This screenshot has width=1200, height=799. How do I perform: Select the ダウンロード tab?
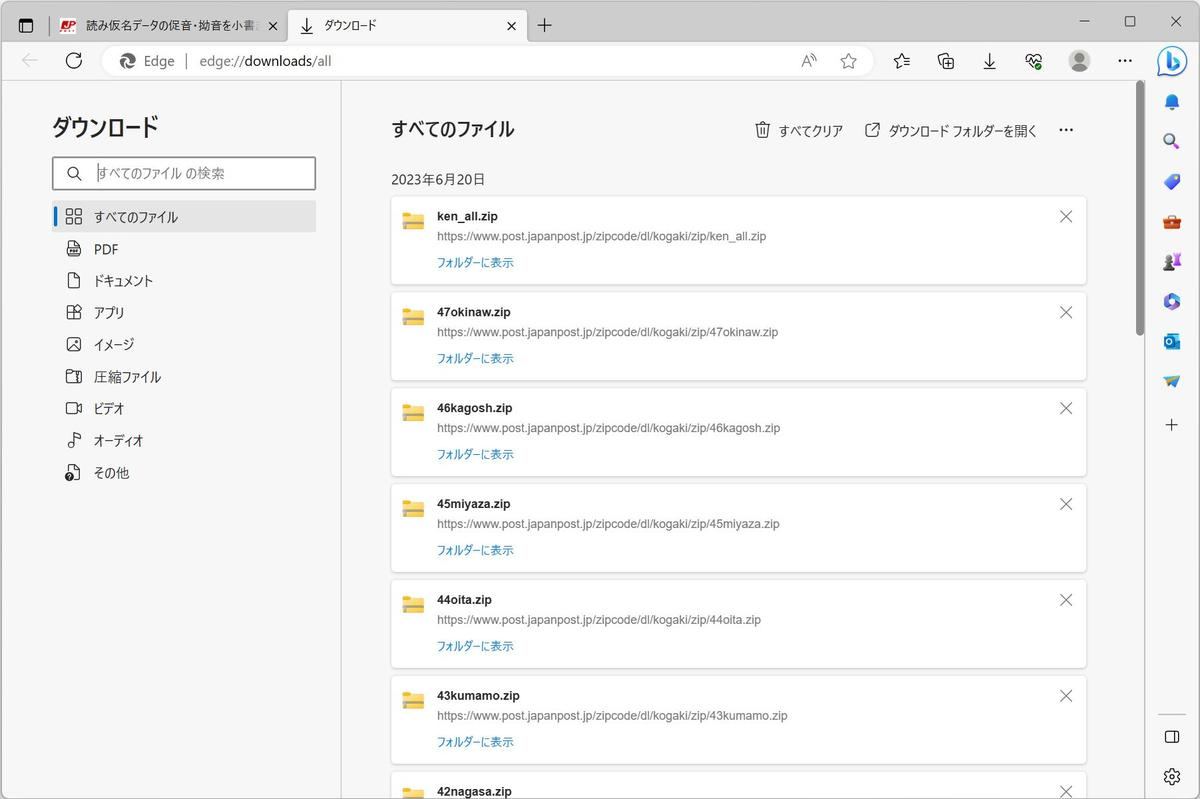tap(408, 26)
